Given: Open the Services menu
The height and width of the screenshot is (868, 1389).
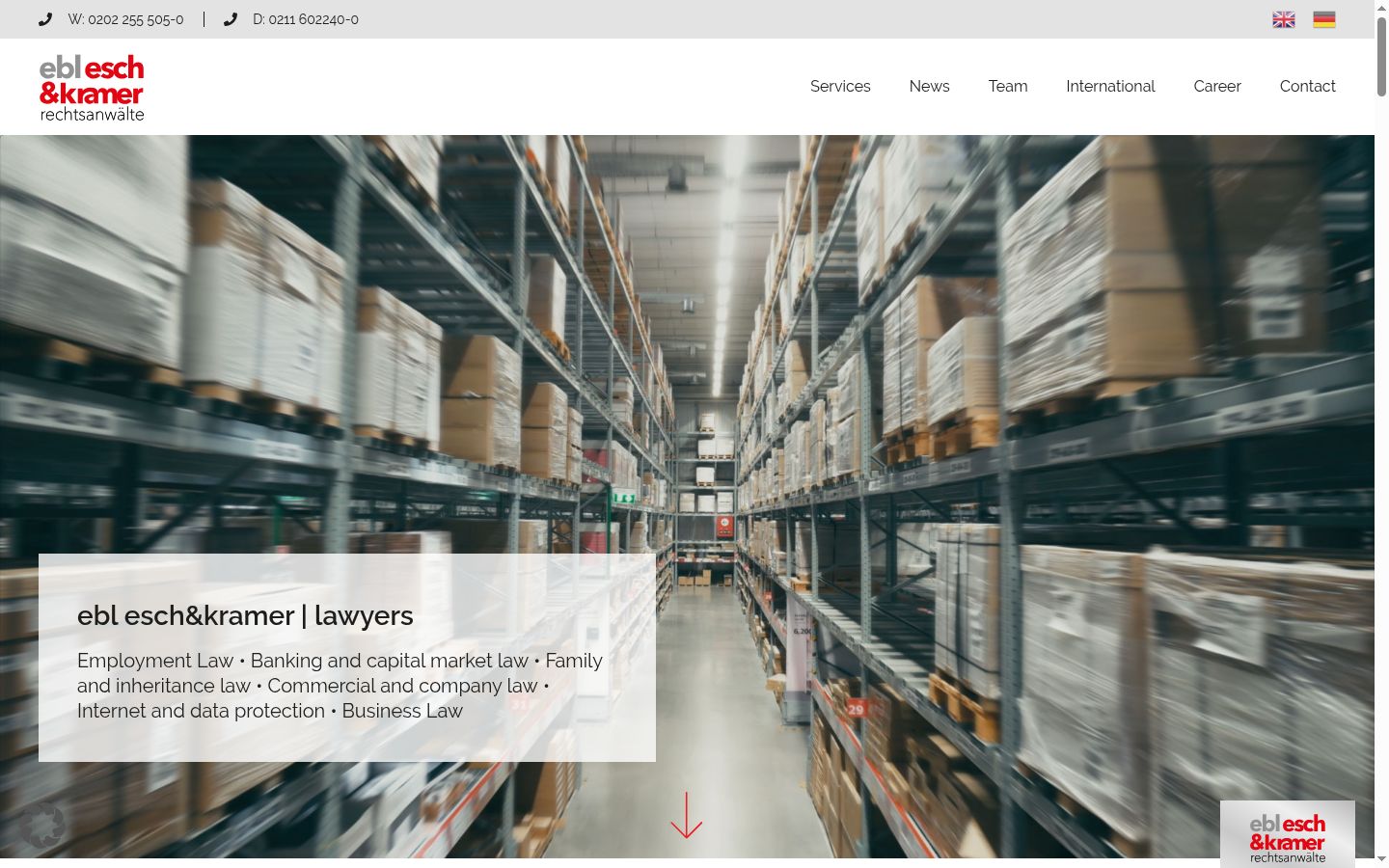Looking at the screenshot, I should (840, 86).
